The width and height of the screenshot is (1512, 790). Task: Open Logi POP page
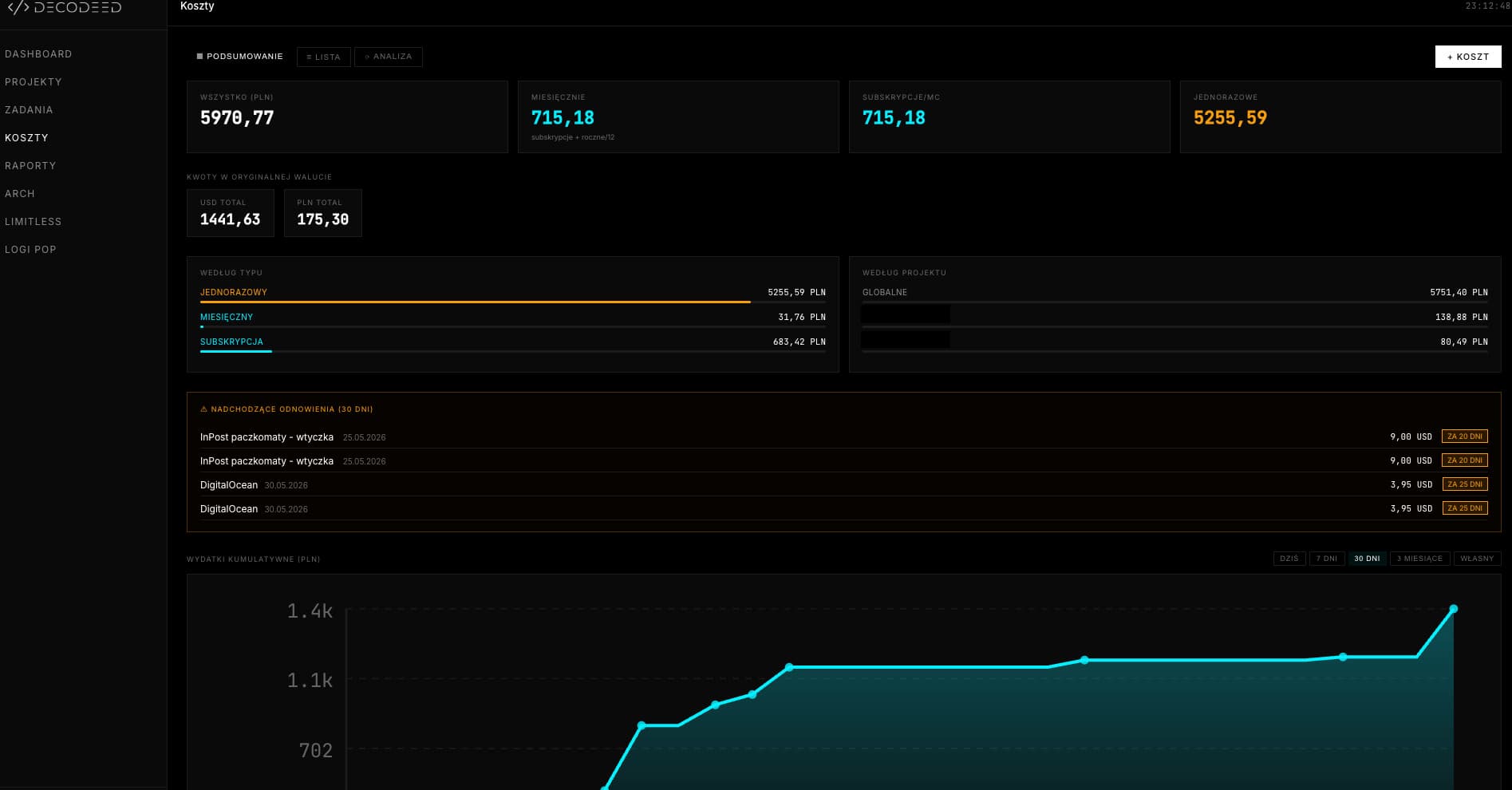(x=30, y=250)
